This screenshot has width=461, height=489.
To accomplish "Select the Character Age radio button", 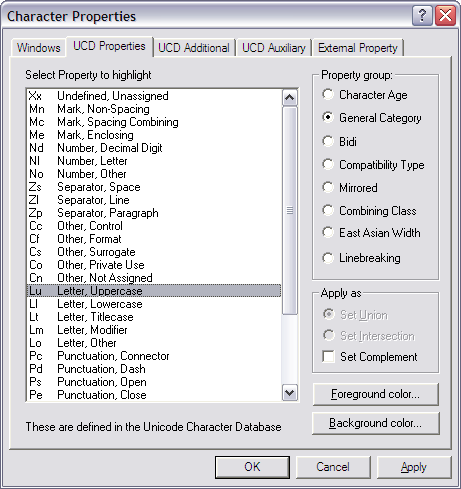I will pos(365,95).
